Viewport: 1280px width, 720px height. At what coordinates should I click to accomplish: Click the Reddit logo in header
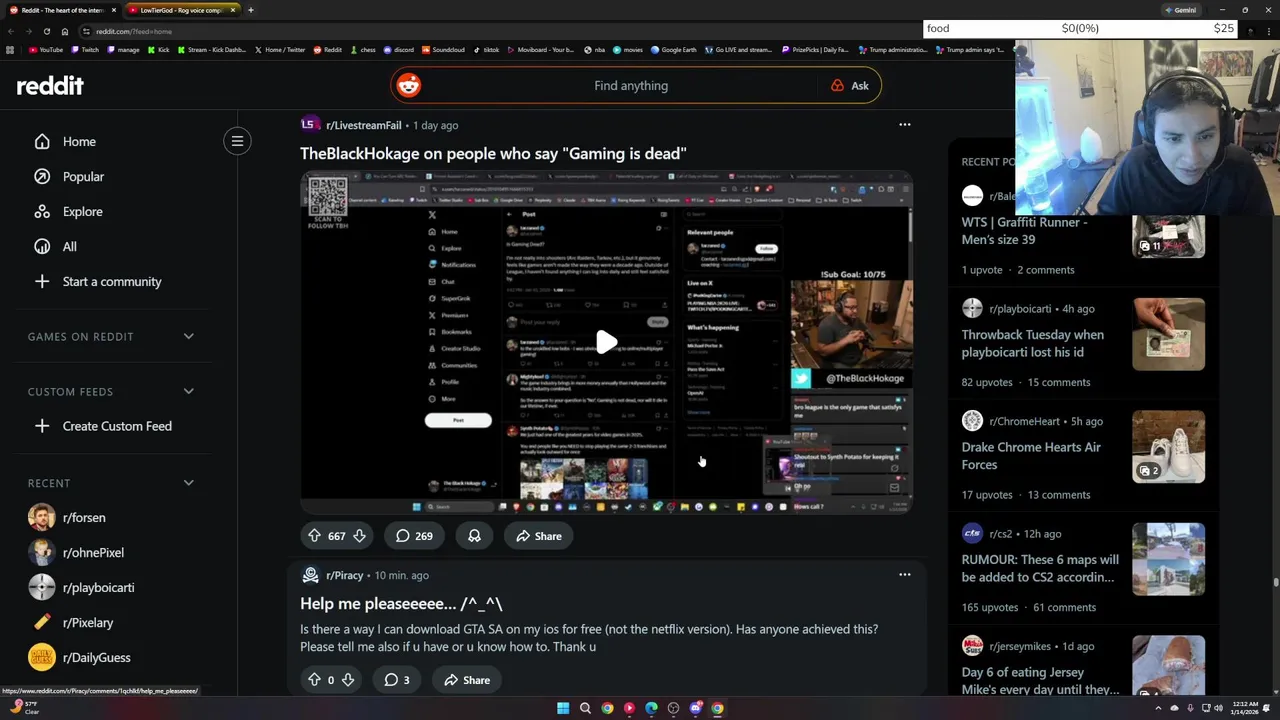click(x=50, y=86)
